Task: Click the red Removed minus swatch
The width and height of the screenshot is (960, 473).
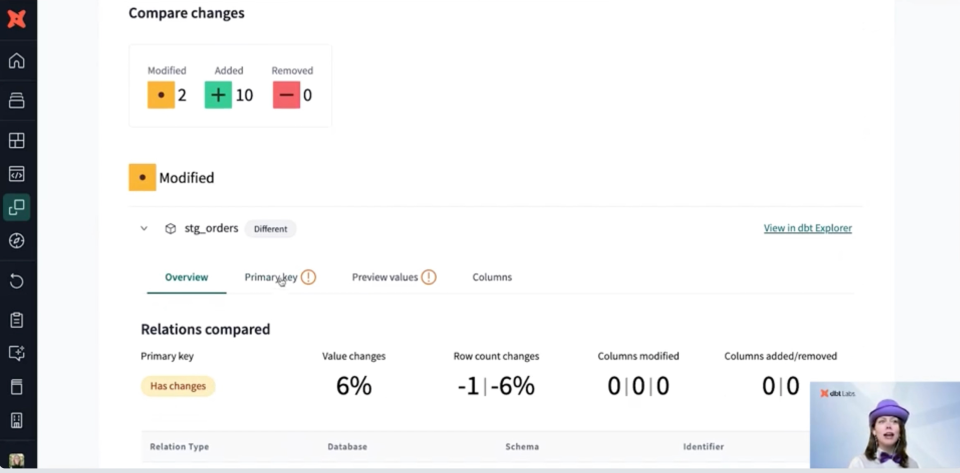Action: 286,95
